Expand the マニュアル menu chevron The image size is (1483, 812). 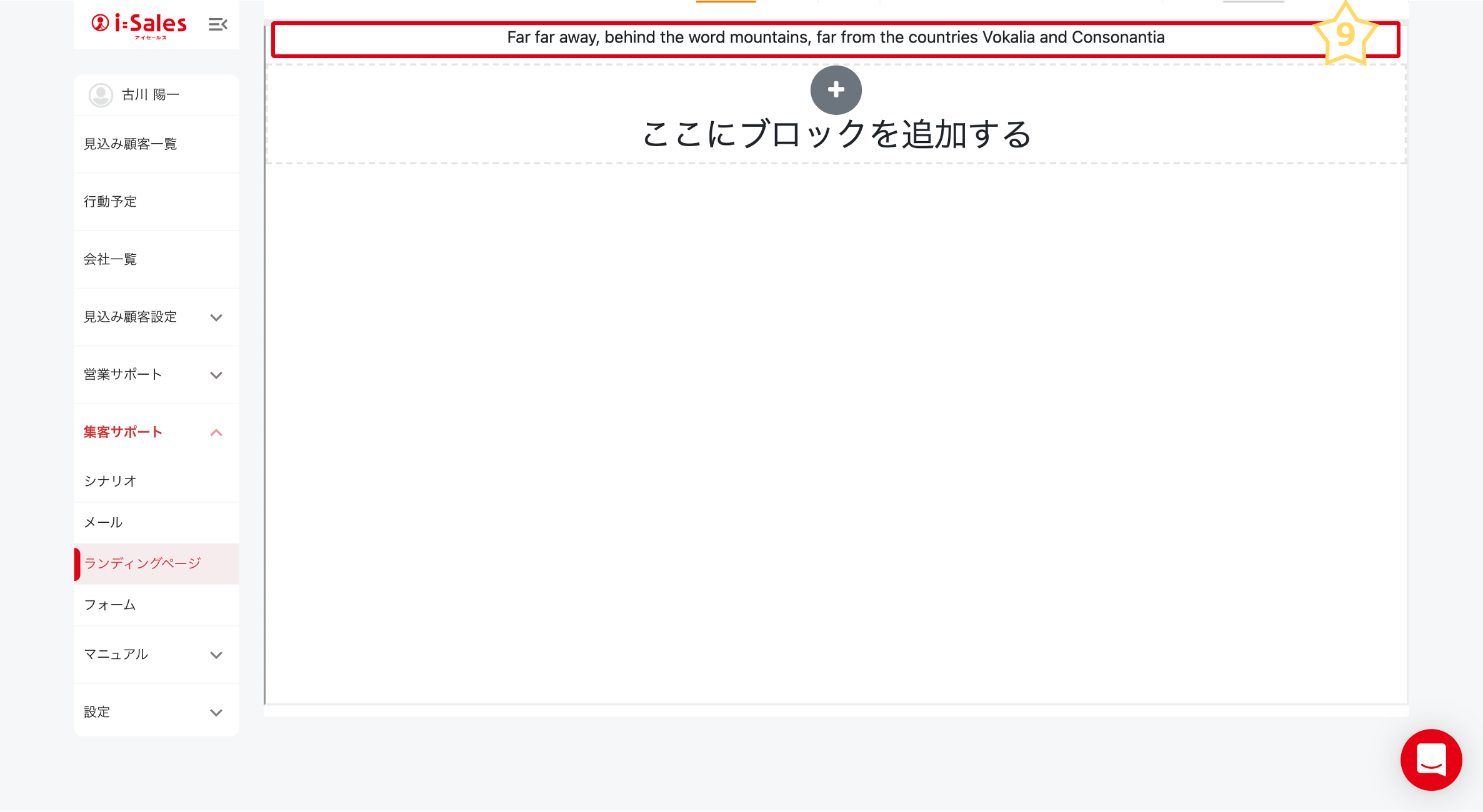pyautogui.click(x=216, y=655)
